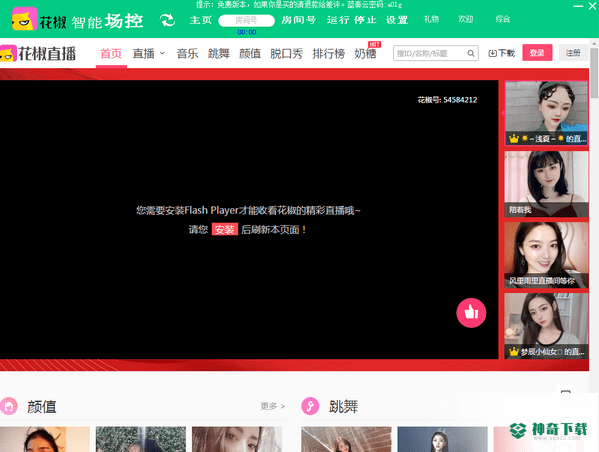
Task: Focus the 房间号 input box in toolbar
Action: point(246,20)
